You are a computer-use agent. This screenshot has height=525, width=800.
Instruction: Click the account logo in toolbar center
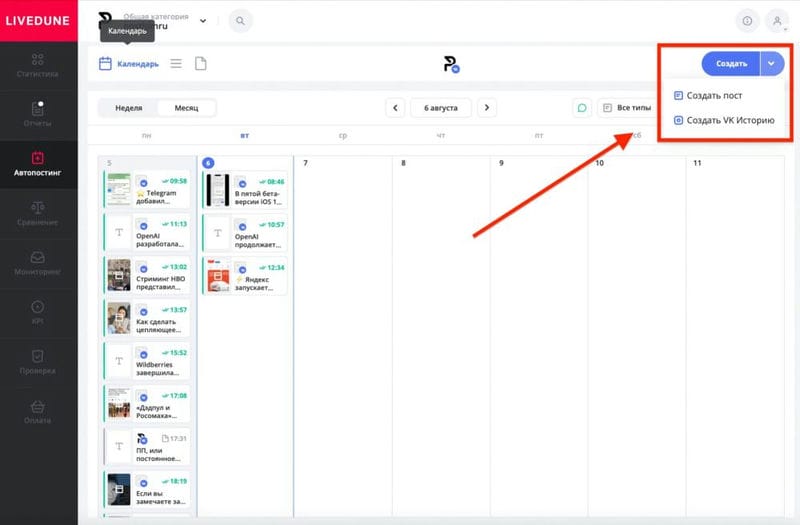point(451,64)
